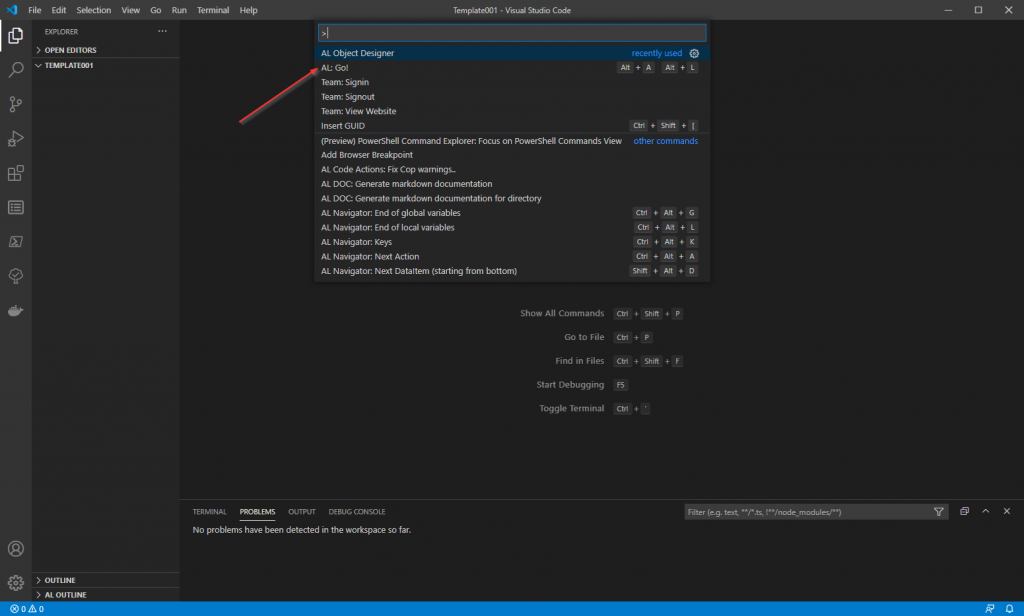The height and width of the screenshot is (616, 1024).
Task: Click the errors and warnings status indicator
Action: click(27, 609)
